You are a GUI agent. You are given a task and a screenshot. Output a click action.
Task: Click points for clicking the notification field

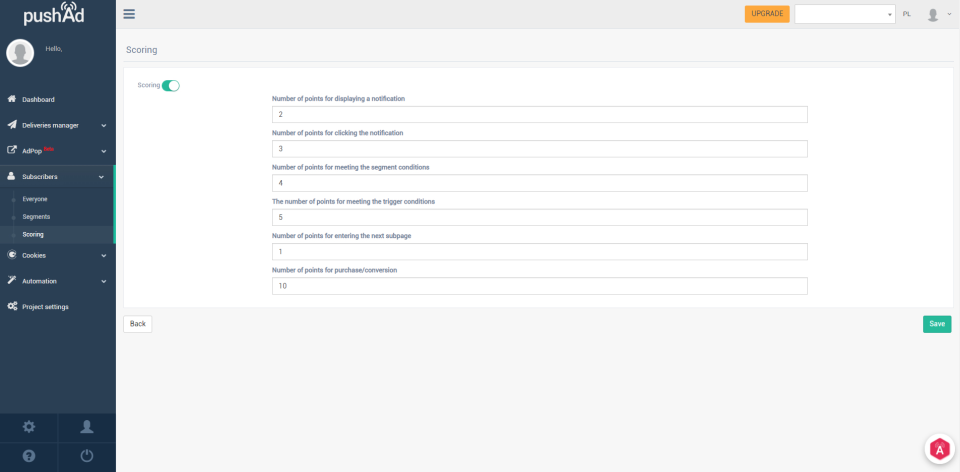pyautogui.click(x=539, y=149)
